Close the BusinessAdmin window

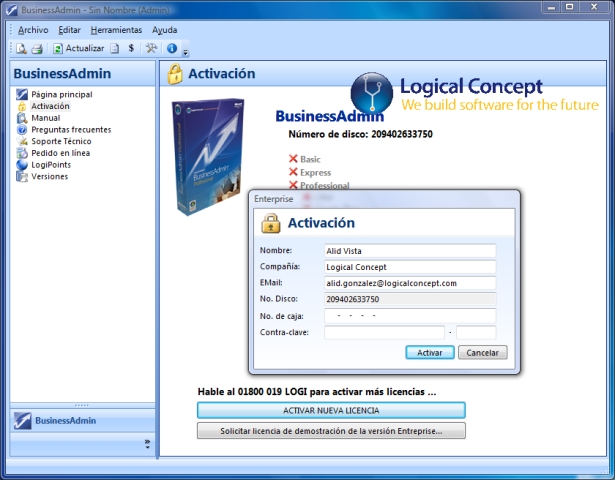595,7
